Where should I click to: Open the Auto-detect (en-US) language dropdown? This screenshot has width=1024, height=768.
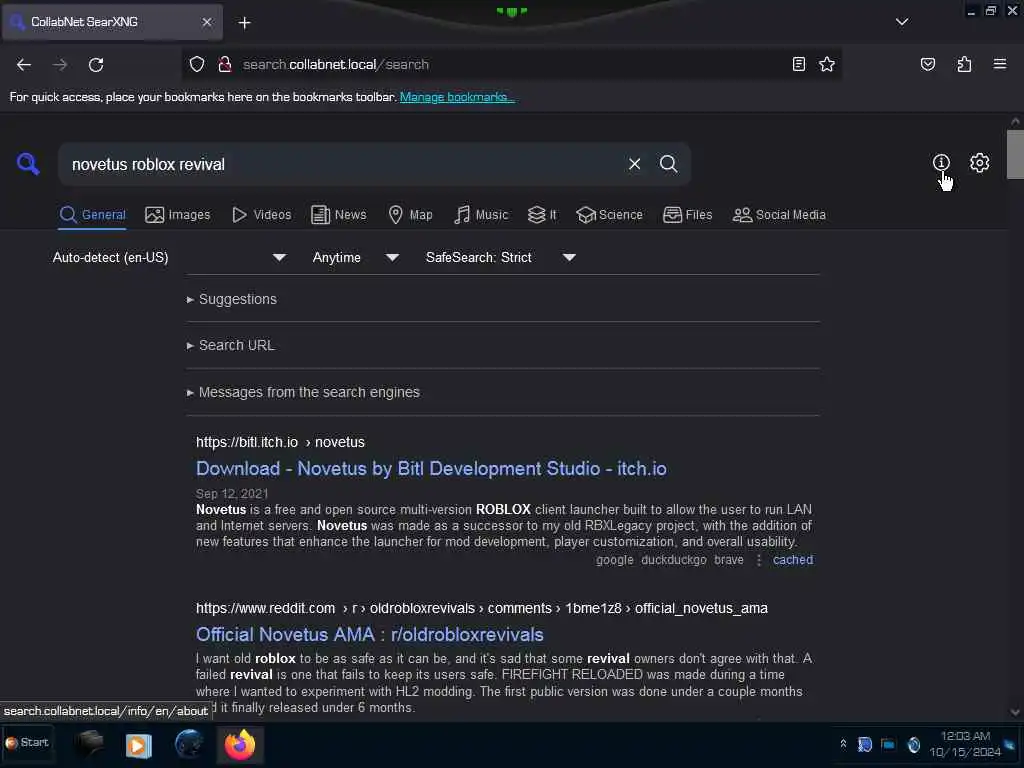169,257
